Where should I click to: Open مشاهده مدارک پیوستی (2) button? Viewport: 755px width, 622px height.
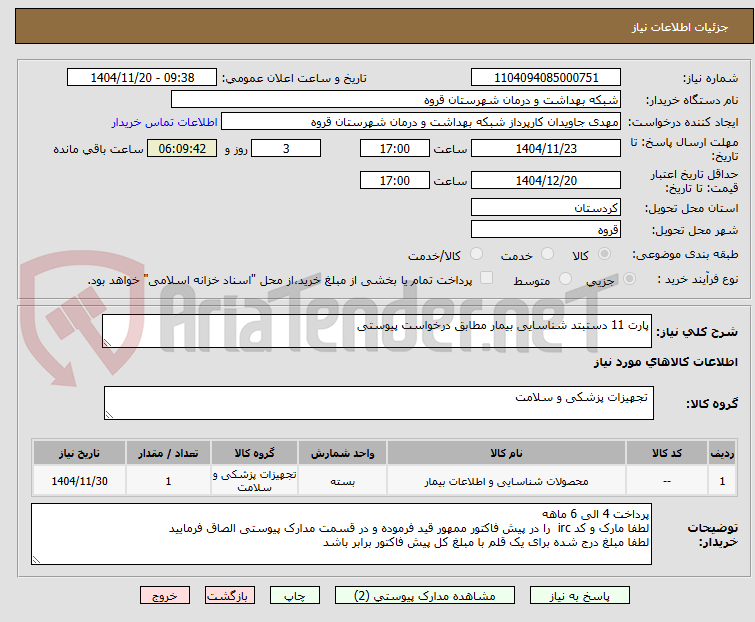[425, 596]
